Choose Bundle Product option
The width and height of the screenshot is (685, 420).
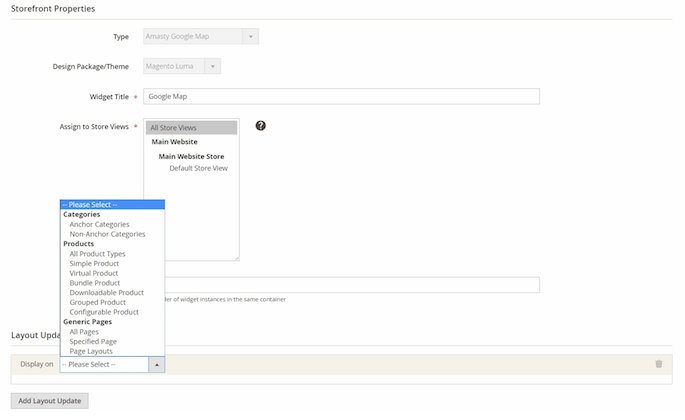pos(94,283)
